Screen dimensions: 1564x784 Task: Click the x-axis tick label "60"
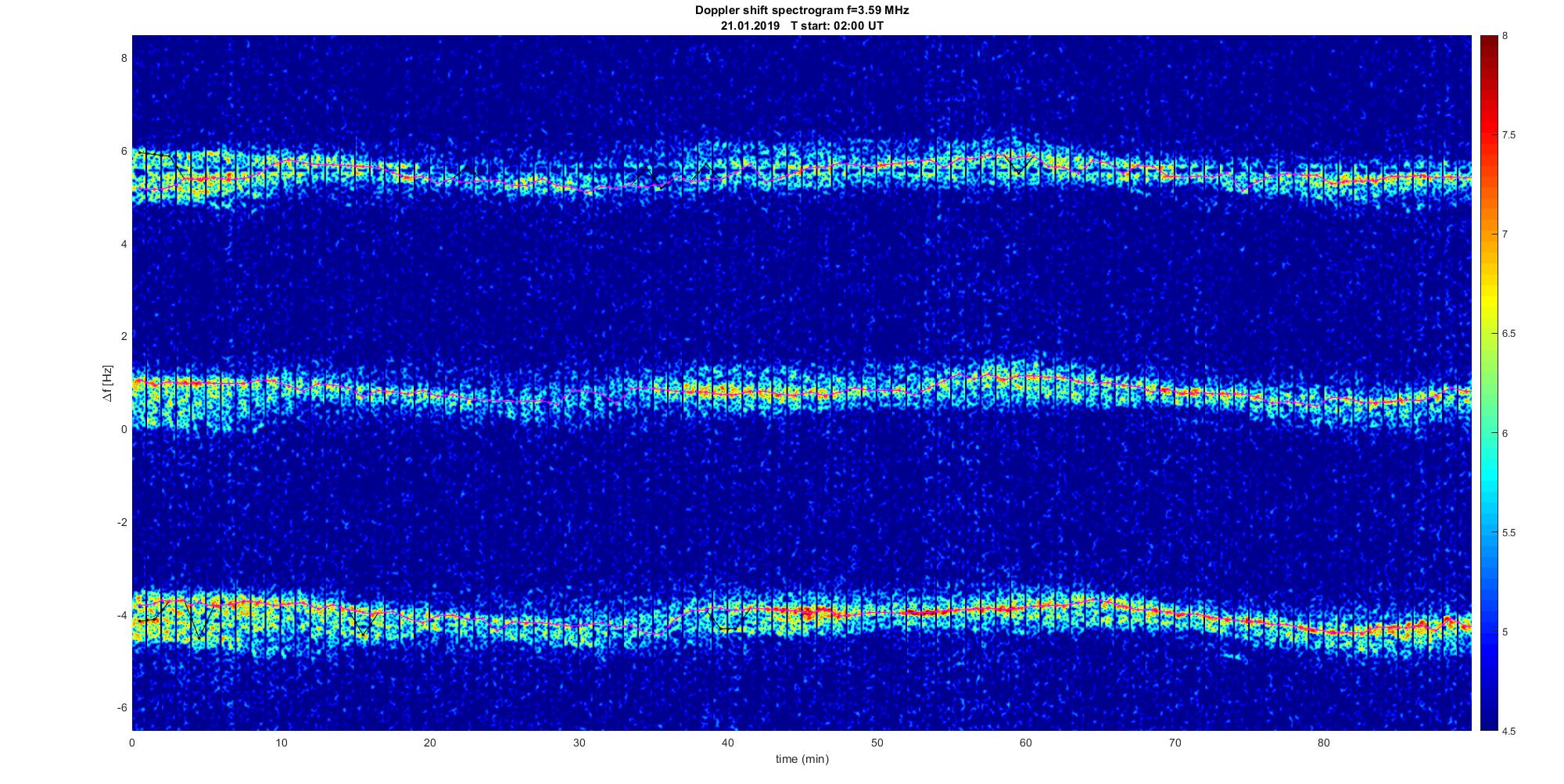(1026, 743)
